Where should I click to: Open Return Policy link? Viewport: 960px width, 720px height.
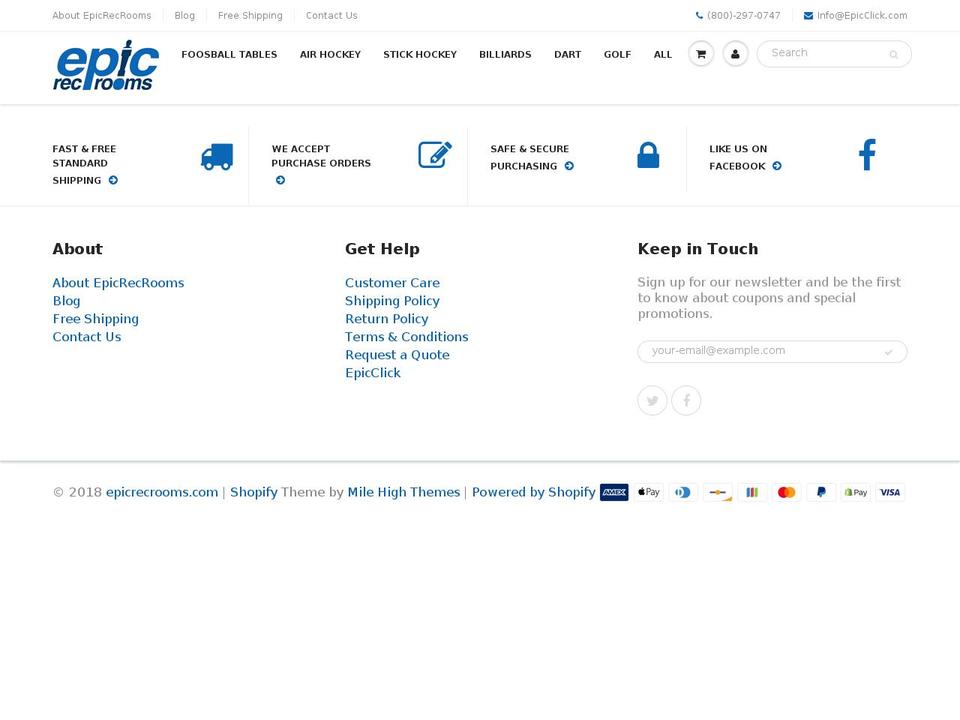tap(386, 319)
